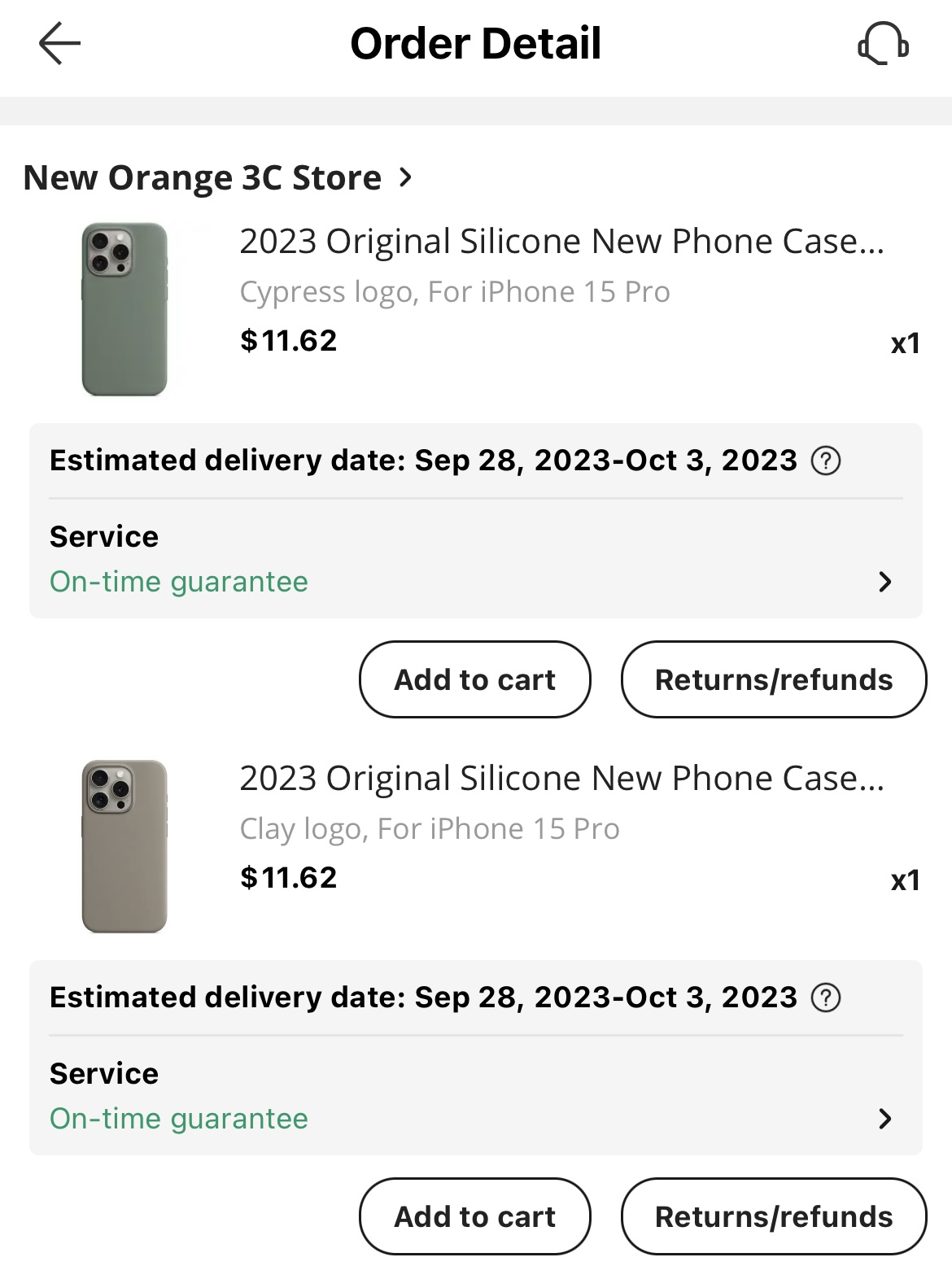952x1266 pixels.
Task: Add Cypress case to cart
Action: [x=474, y=679]
